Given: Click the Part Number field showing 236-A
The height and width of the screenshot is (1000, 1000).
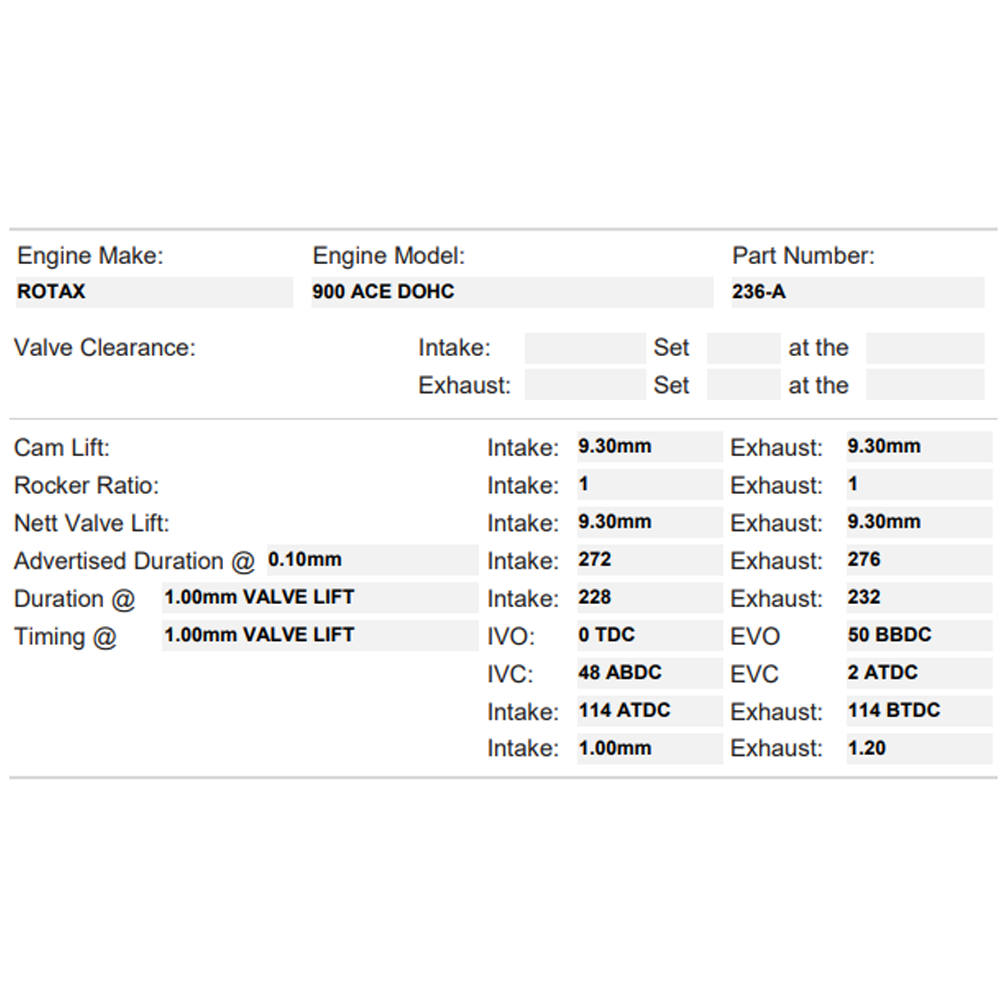Looking at the screenshot, I should point(857,292).
